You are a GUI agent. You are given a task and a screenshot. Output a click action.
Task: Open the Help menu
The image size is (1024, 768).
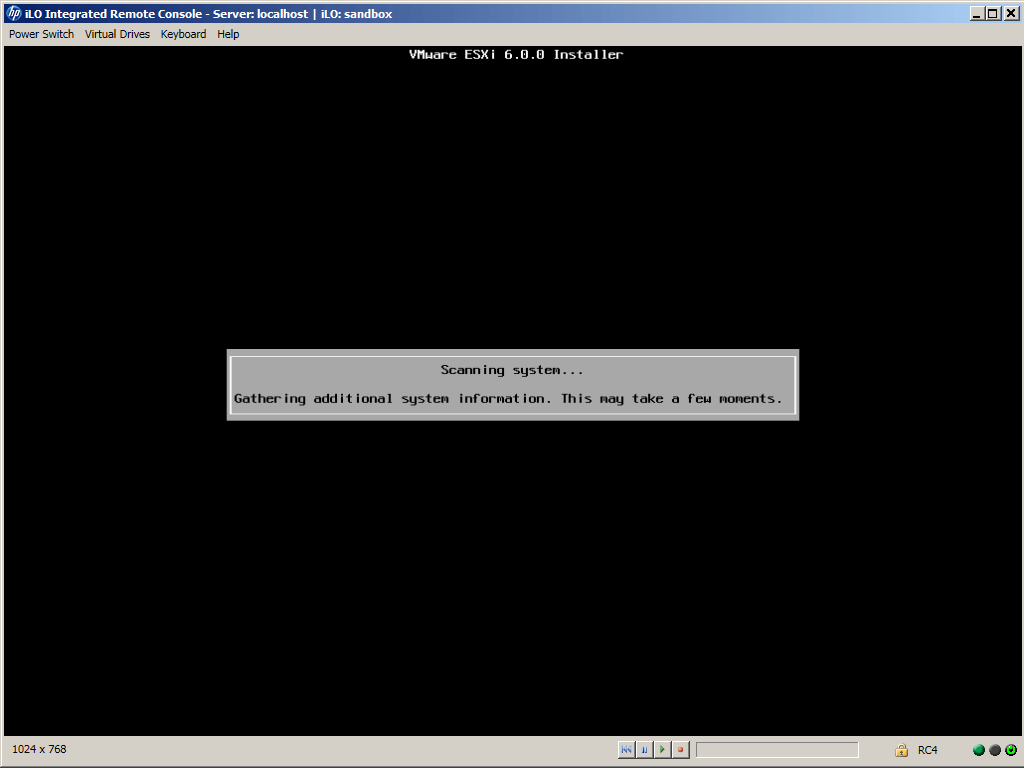(228, 34)
